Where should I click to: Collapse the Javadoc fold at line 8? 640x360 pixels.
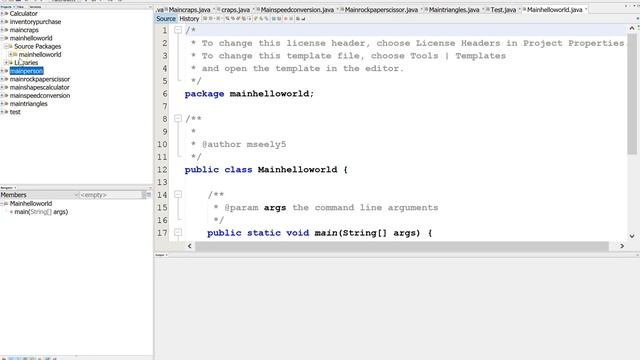pos(178,118)
